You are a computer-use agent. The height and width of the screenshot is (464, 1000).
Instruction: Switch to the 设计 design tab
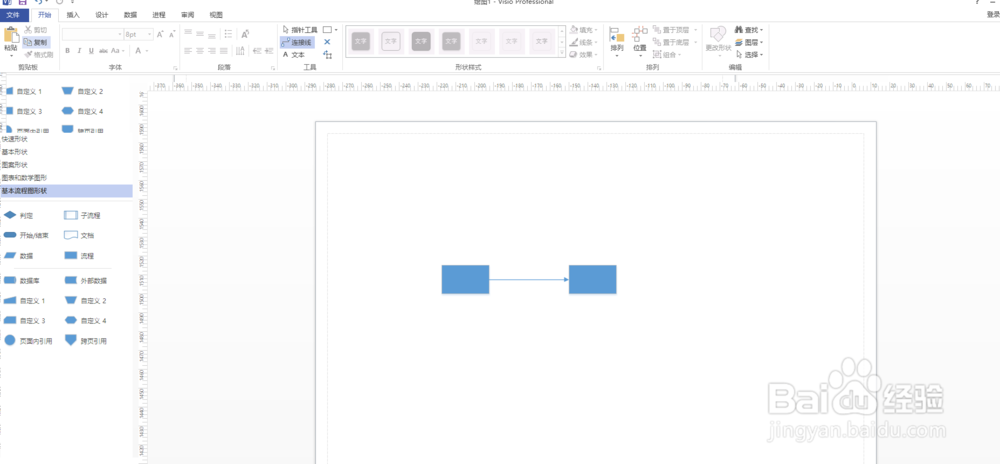pos(101,15)
